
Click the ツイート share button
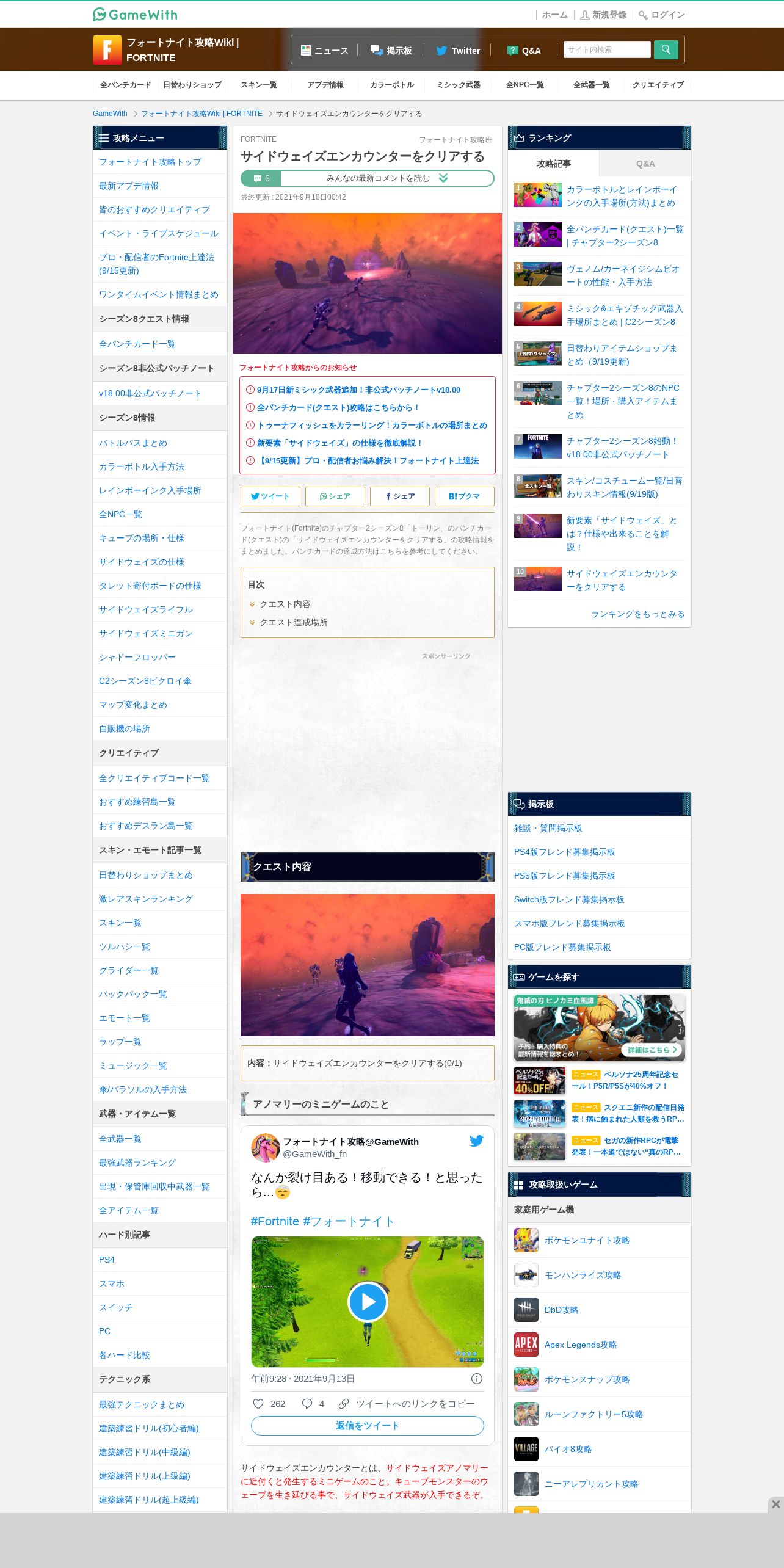point(270,496)
